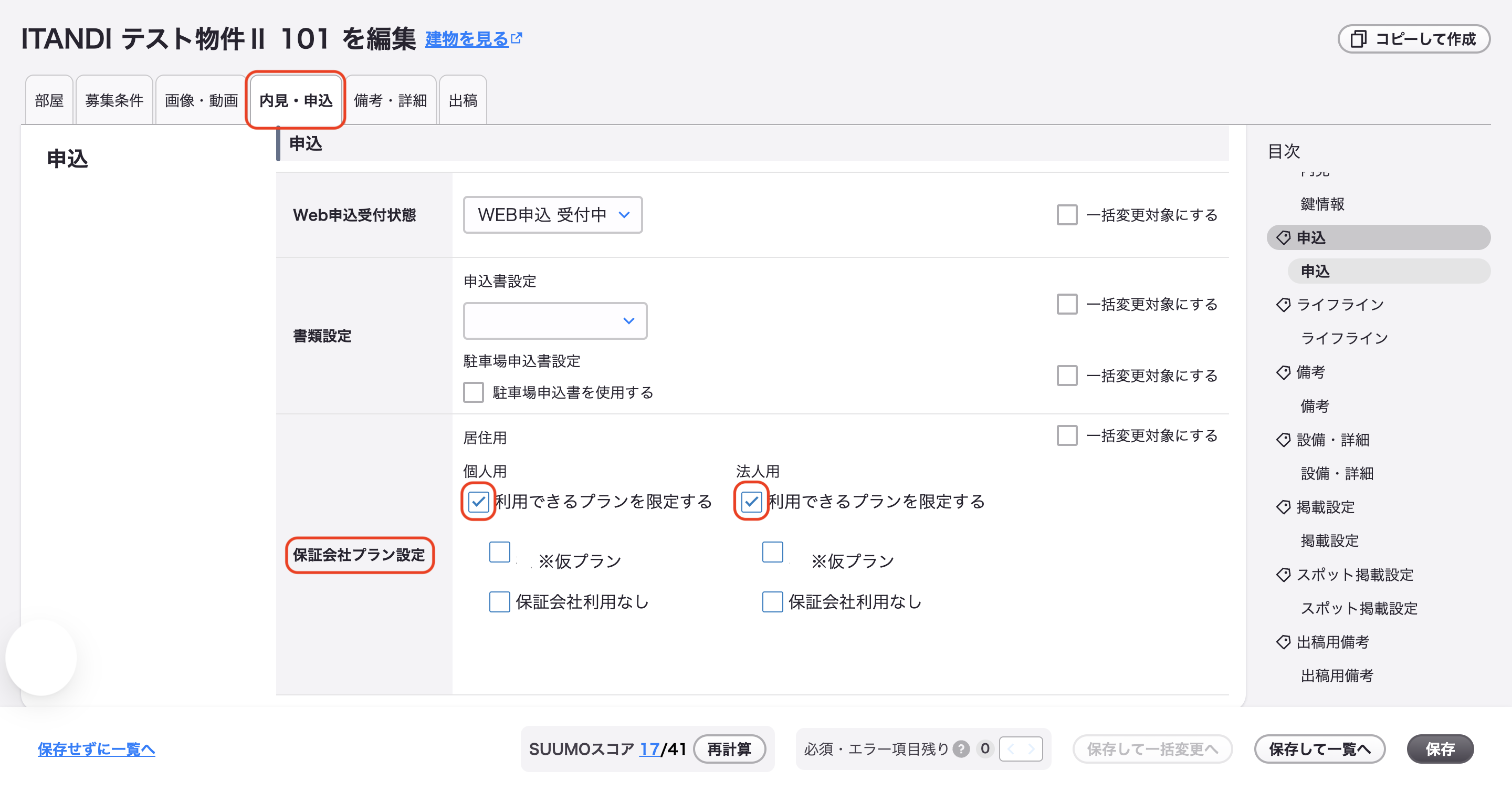Select the 内見・申込 tab
This screenshot has height=791, width=1512.
click(x=296, y=100)
